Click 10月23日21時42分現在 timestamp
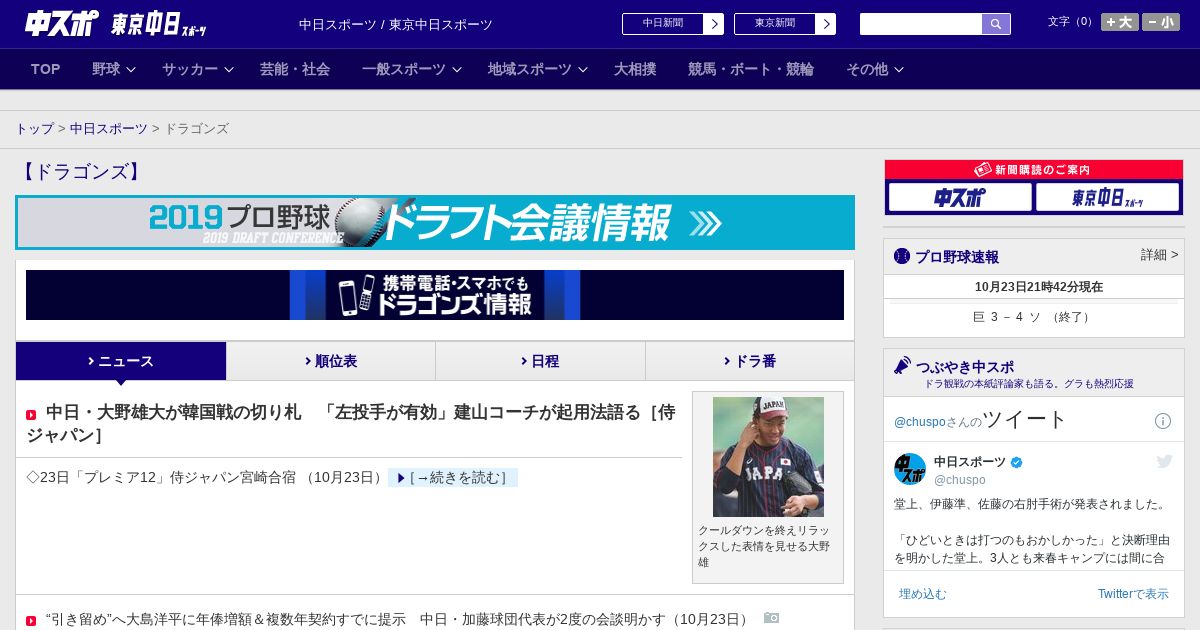The image size is (1200, 630). [1039, 287]
